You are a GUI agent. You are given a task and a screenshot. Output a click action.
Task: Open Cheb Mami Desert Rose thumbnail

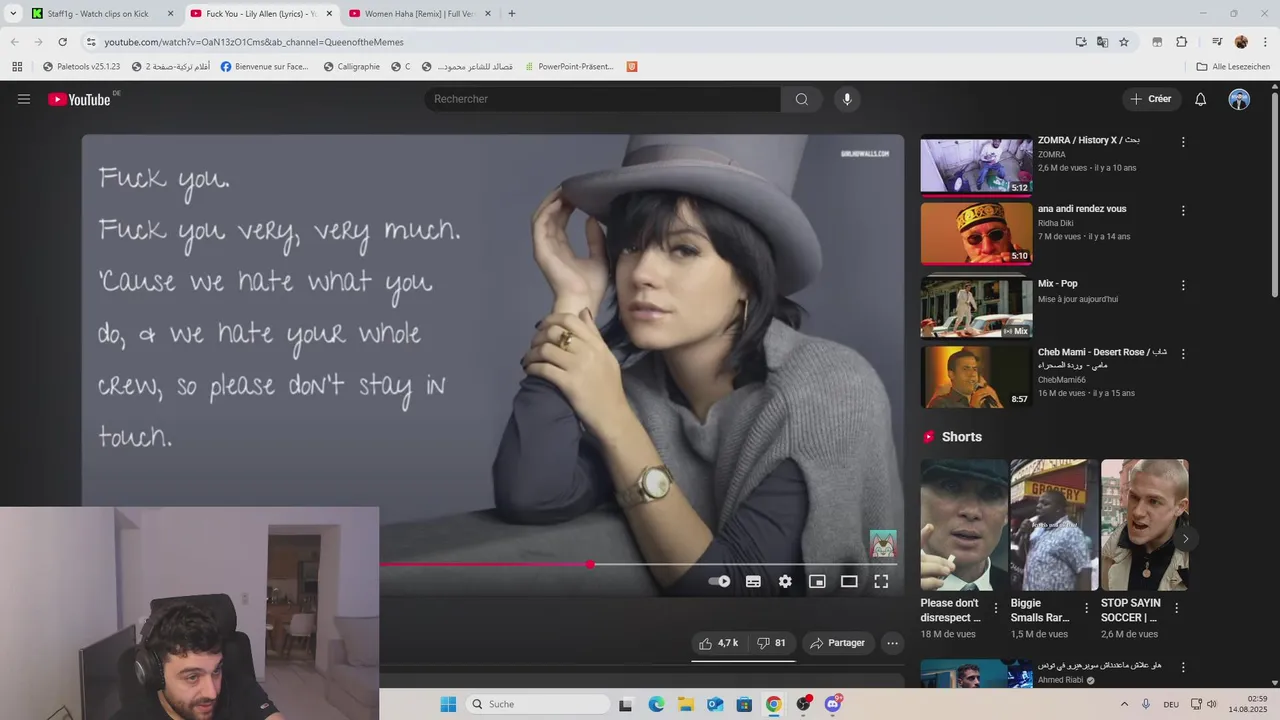pyautogui.click(x=976, y=377)
